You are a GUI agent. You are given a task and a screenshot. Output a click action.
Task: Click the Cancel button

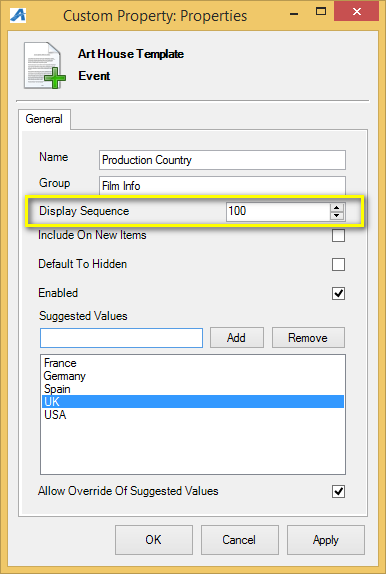[240, 540]
